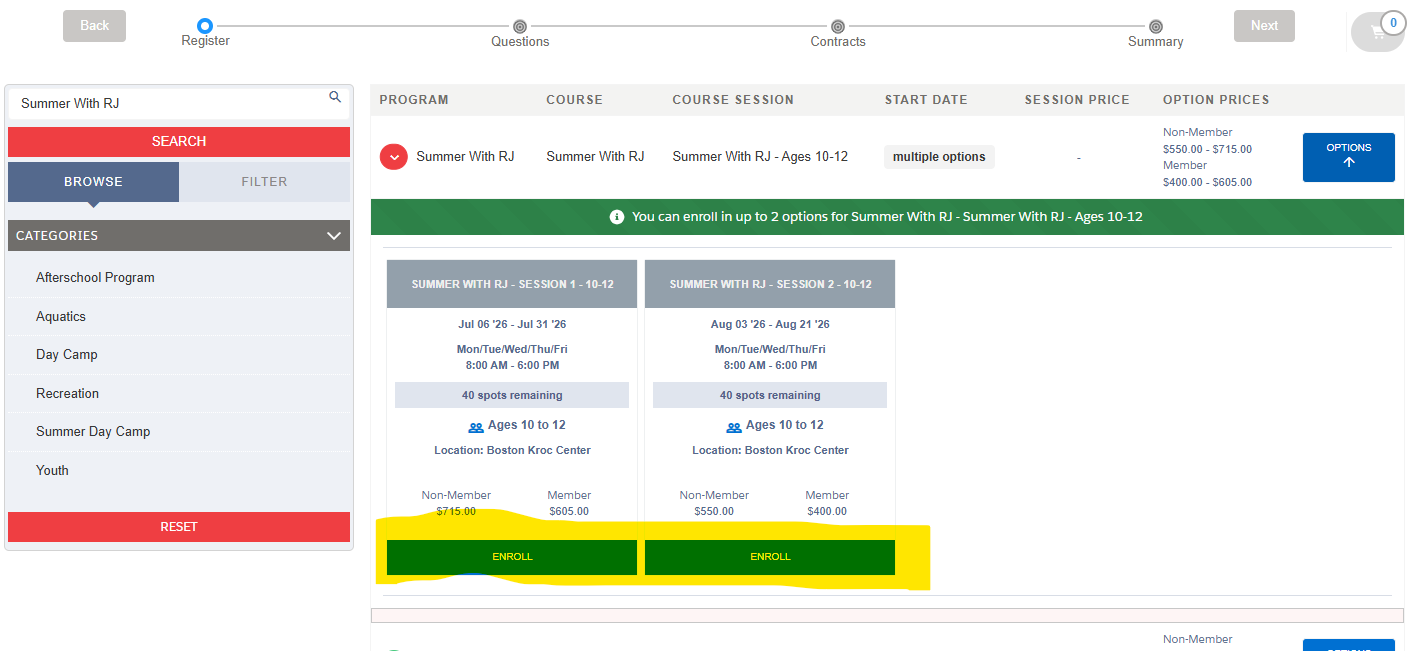The width and height of the screenshot is (1416, 651).
Task: Collapse the Categories panel chevron
Action: tap(334, 236)
